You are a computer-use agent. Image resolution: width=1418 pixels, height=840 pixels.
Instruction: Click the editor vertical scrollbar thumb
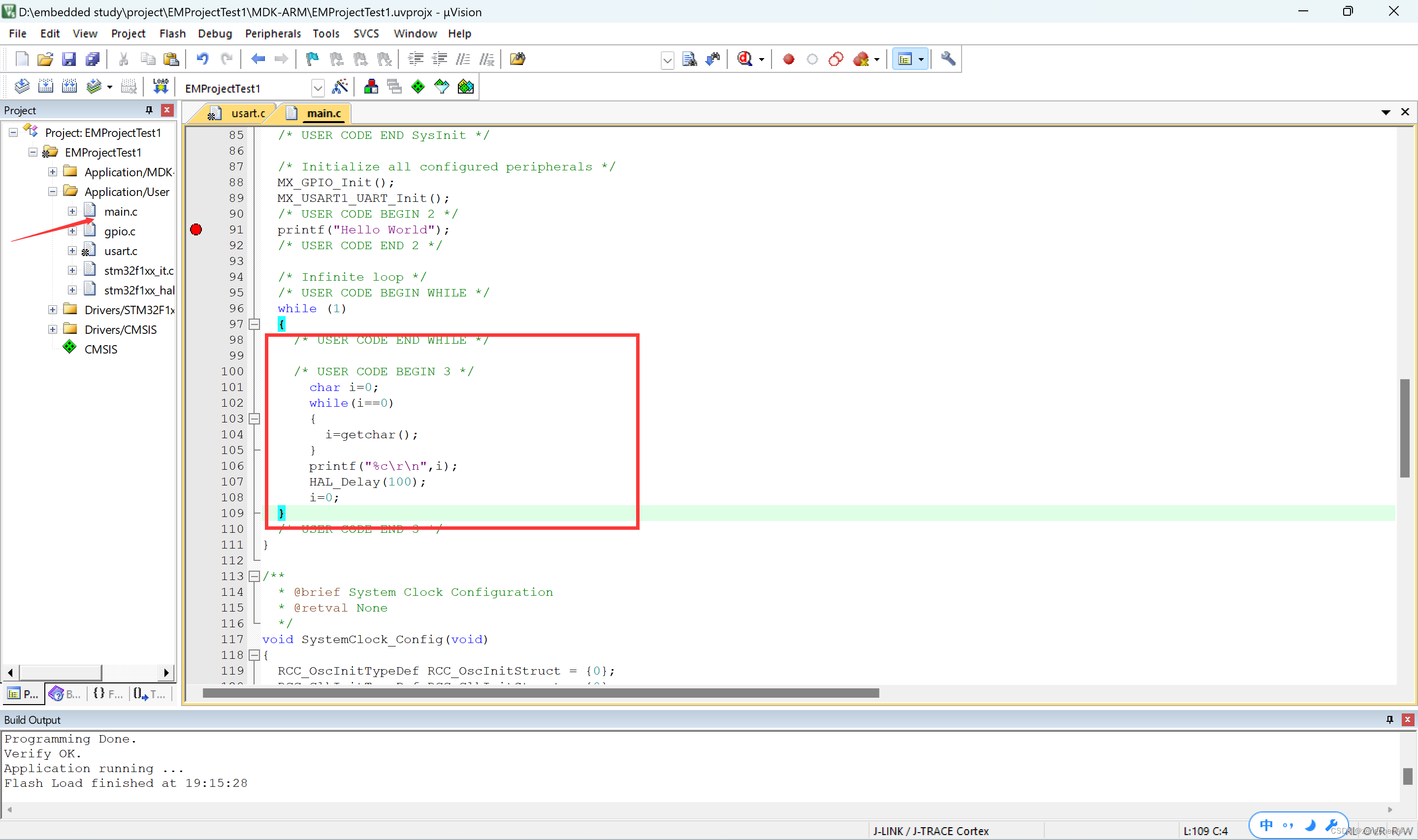click(1404, 428)
